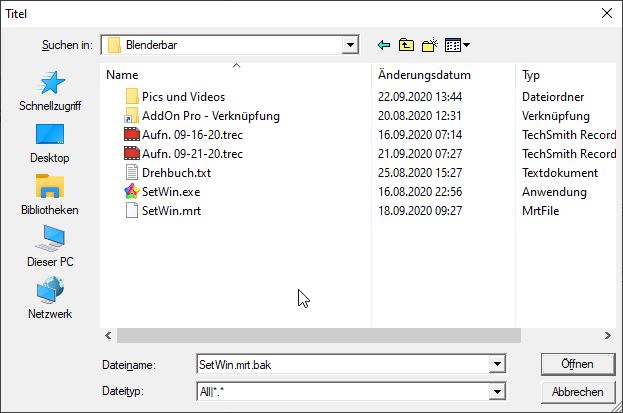Screen dimensions: 623x413
Task: Click the horizontal scrollbar right arrow
Action: click(x=606, y=335)
